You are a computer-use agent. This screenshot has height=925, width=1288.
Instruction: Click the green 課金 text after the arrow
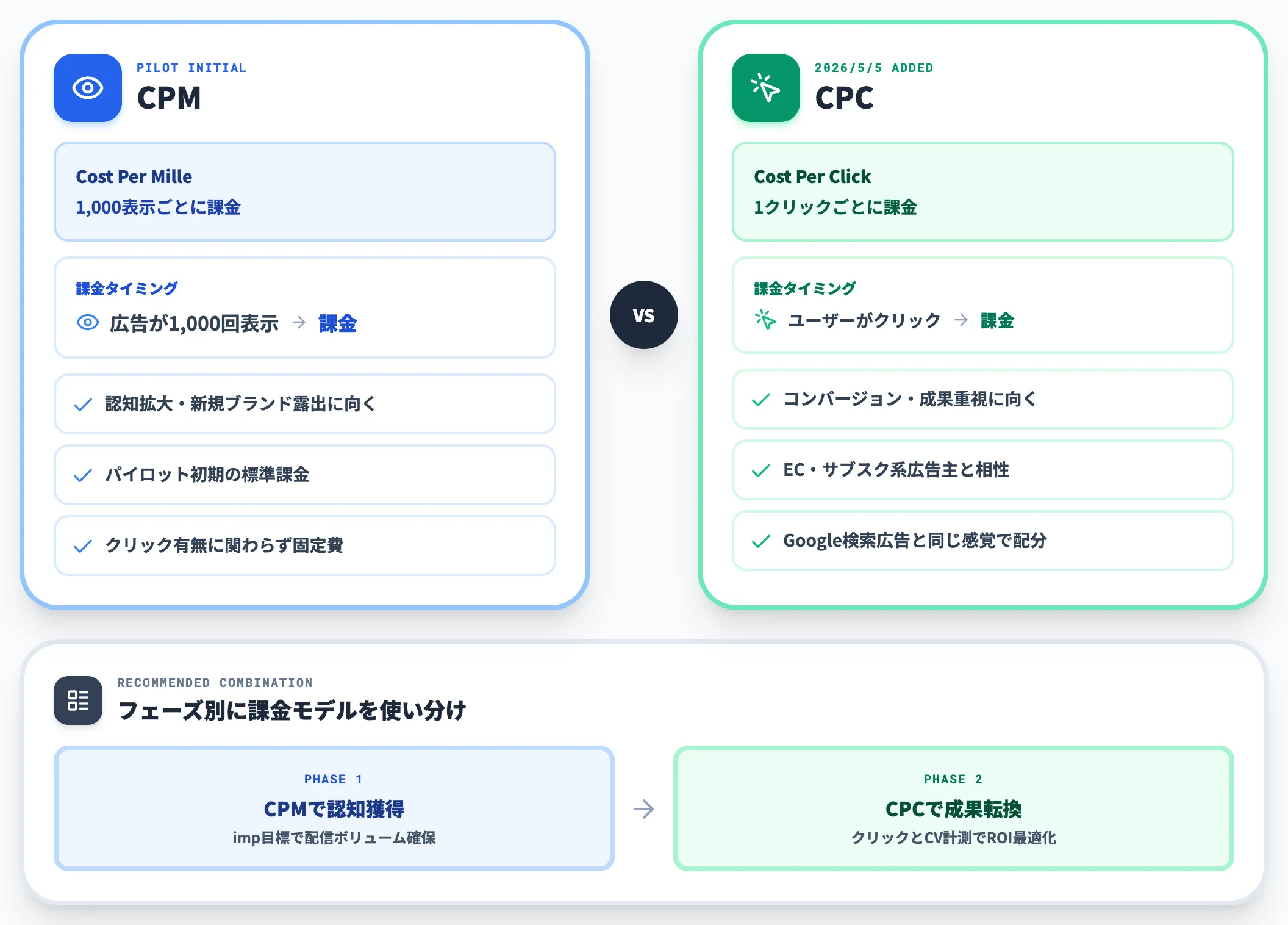click(x=997, y=320)
